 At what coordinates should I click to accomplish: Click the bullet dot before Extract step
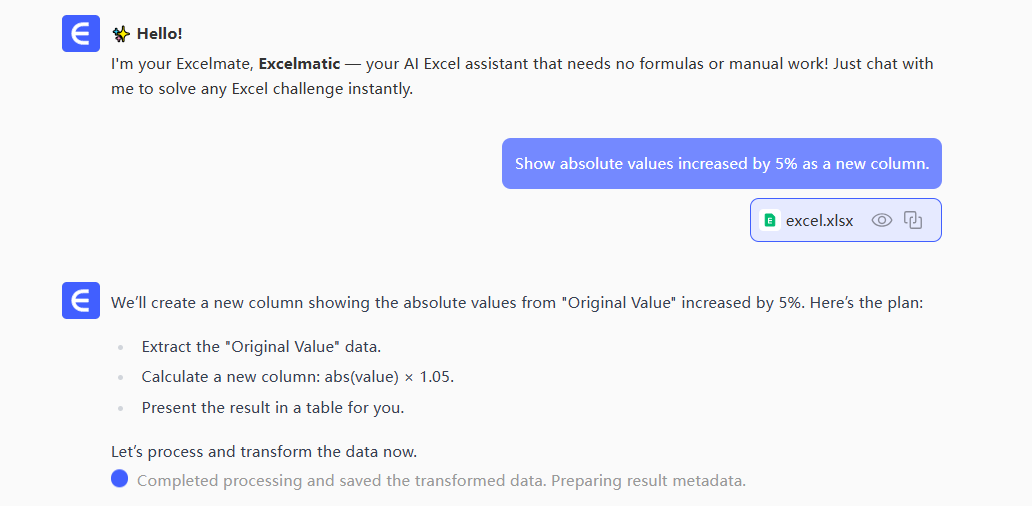(121, 348)
